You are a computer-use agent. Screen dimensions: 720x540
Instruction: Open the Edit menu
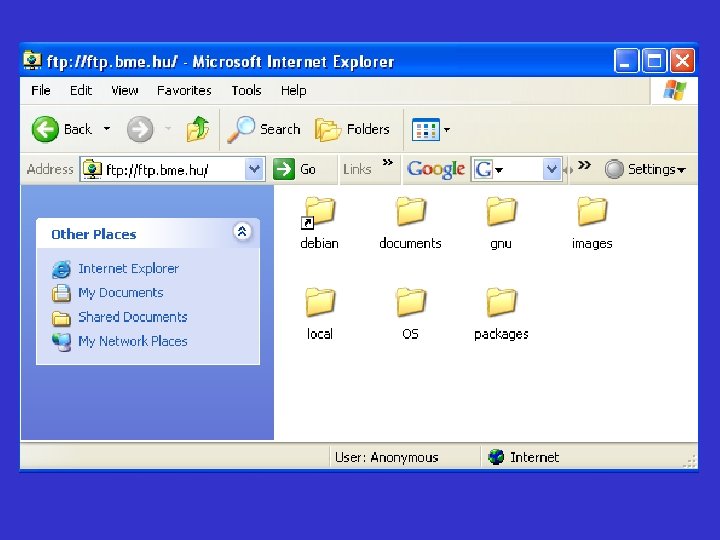click(x=81, y=90)
